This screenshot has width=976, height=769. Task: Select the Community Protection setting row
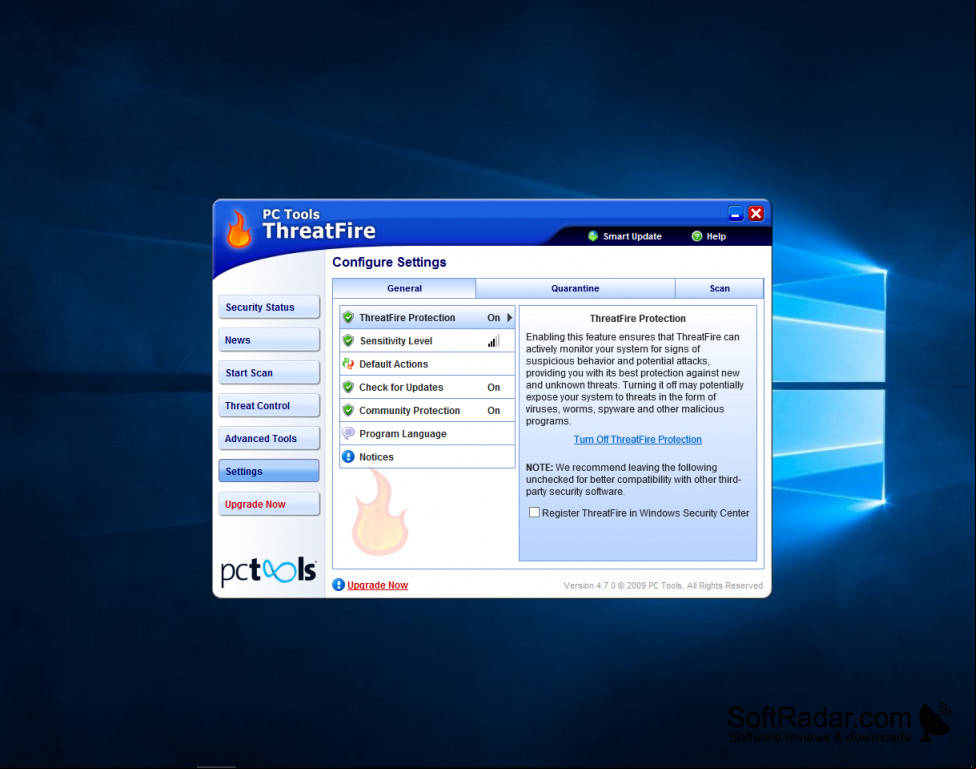pos(427,410)
